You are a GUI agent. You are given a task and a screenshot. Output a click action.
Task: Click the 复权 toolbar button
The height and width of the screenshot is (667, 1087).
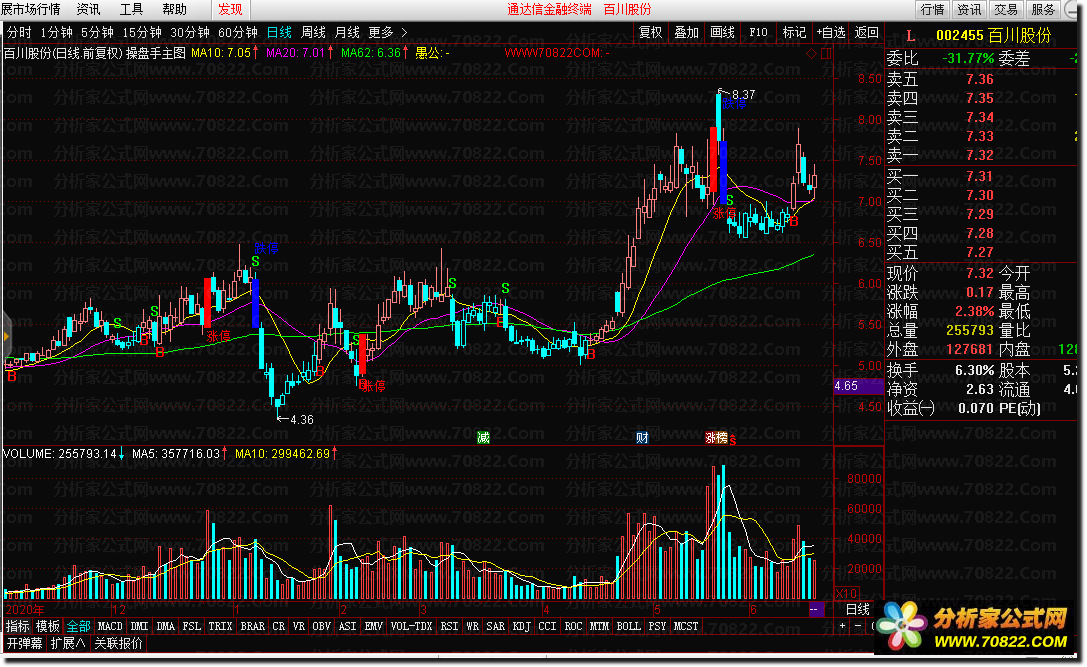pos(650,33)
